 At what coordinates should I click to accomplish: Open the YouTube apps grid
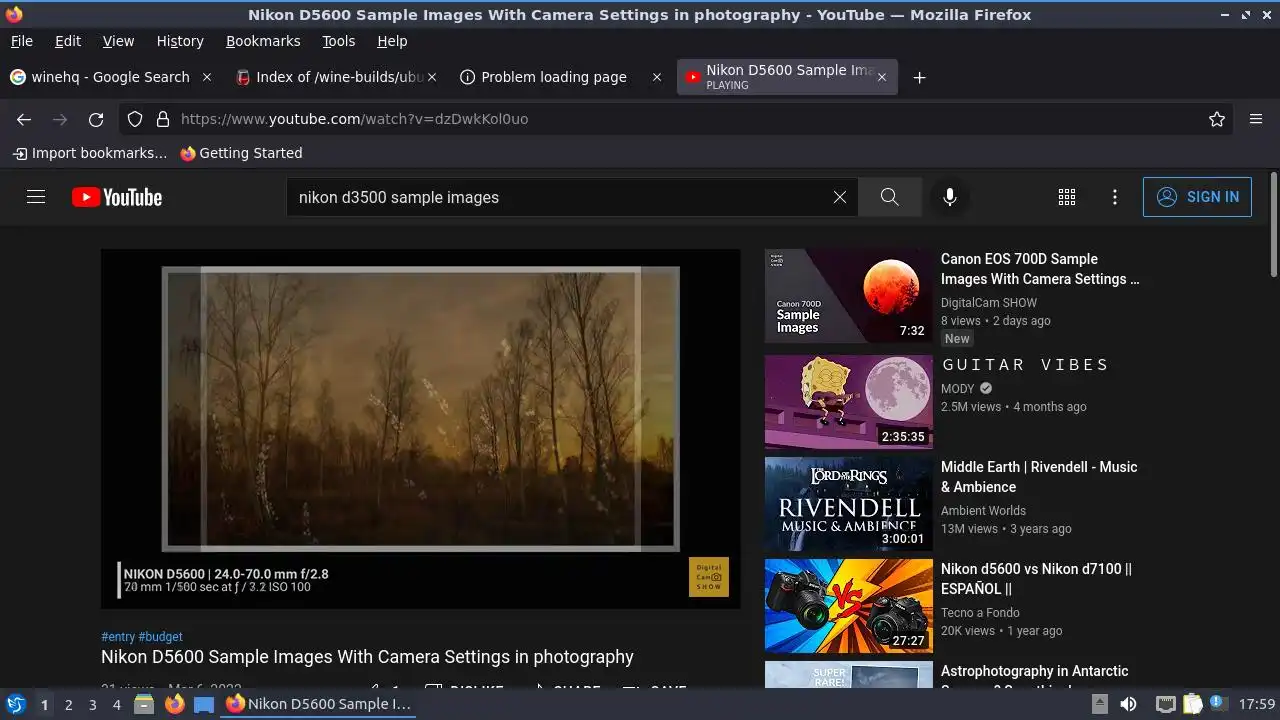pyautogui.click(x=1067, y=197)
